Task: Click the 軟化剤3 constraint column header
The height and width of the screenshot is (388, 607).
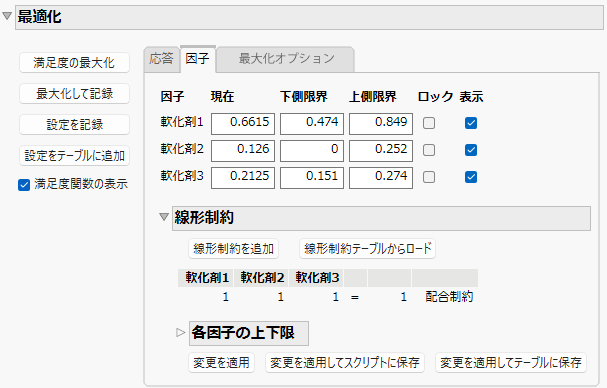Action: point(317,278)
